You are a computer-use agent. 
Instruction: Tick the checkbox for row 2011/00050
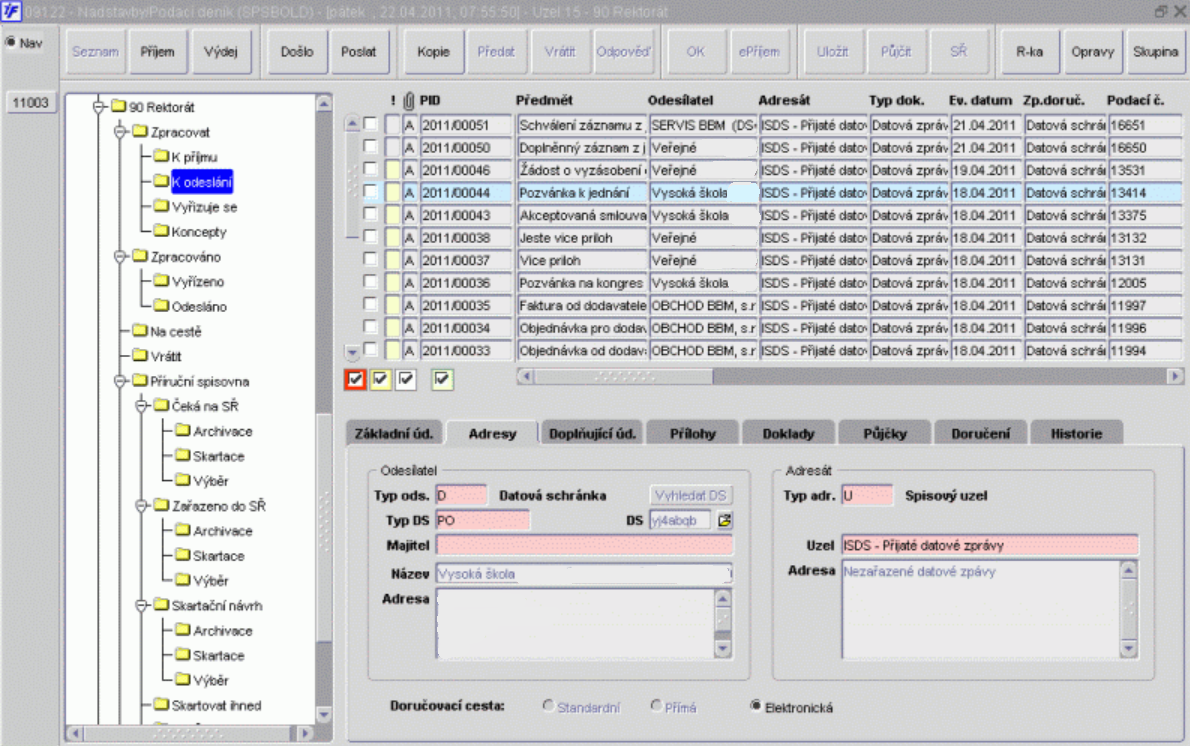(x=370, y=146)
